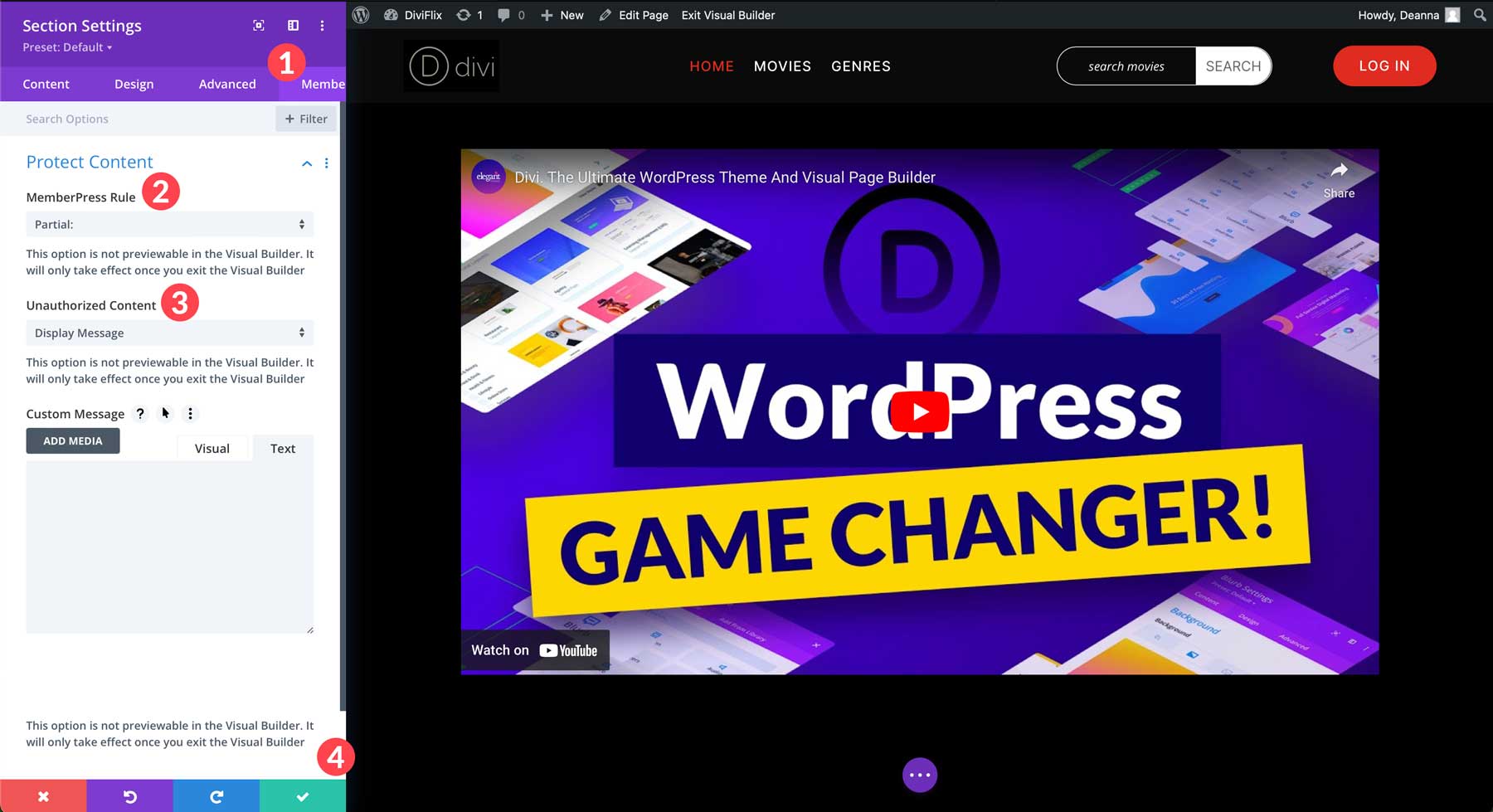Image resolution: width=1493 pixels, height=812 pixels.
Task: Click the Add Media button
Action: click(73, 440)
